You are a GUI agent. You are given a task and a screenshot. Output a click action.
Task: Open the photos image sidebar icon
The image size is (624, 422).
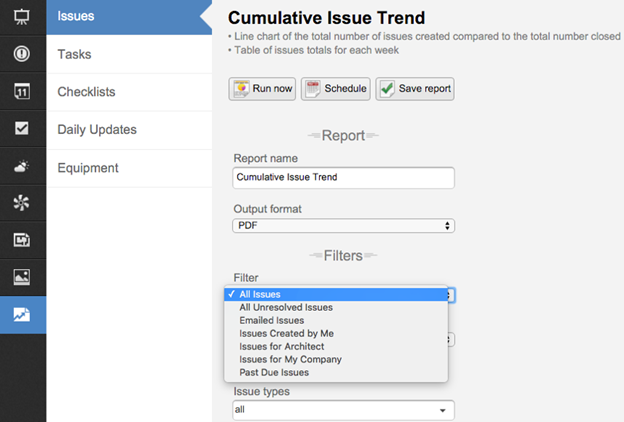coord(22,276)
